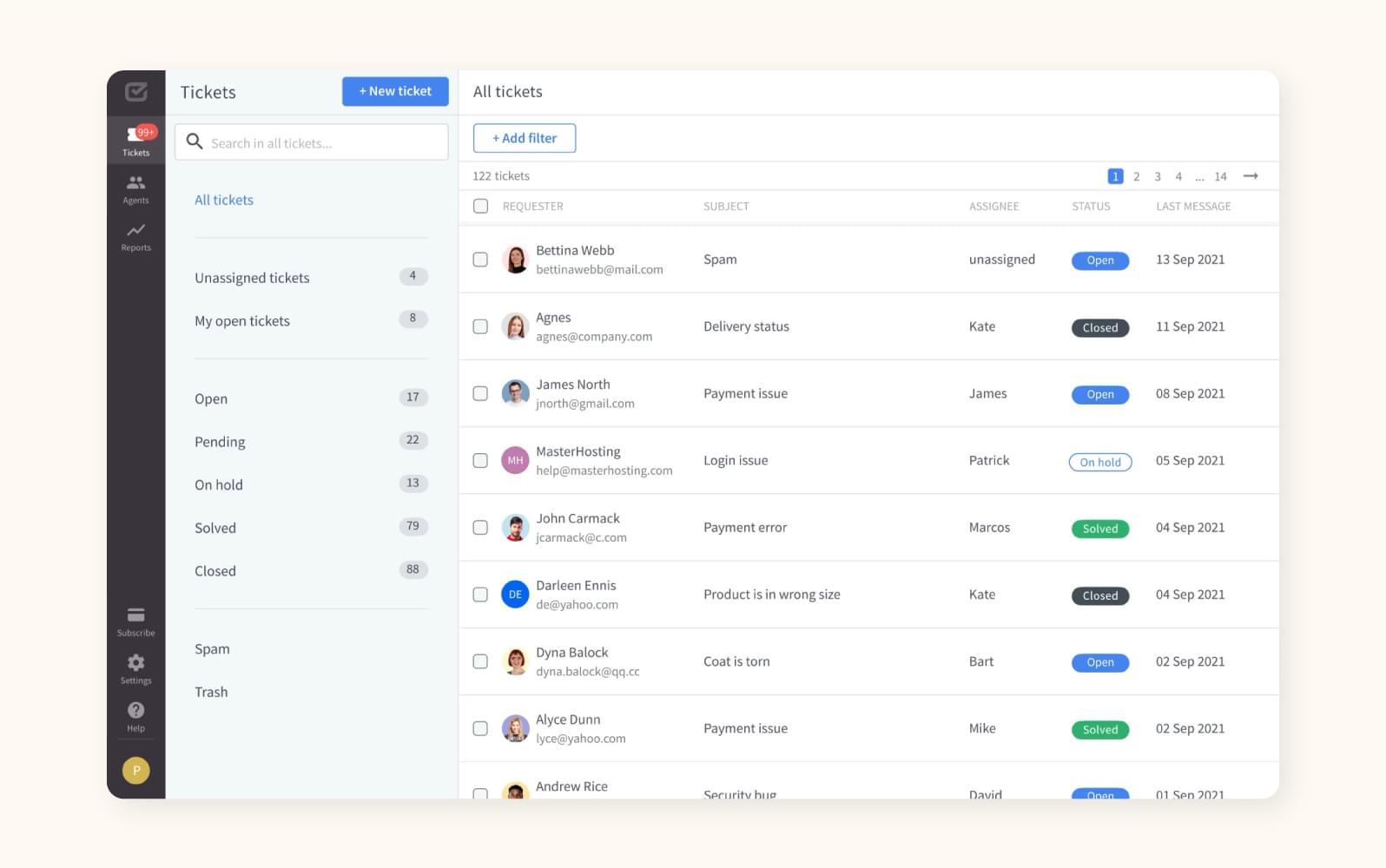Click the search magnifier icon

[x=195, y=141]
